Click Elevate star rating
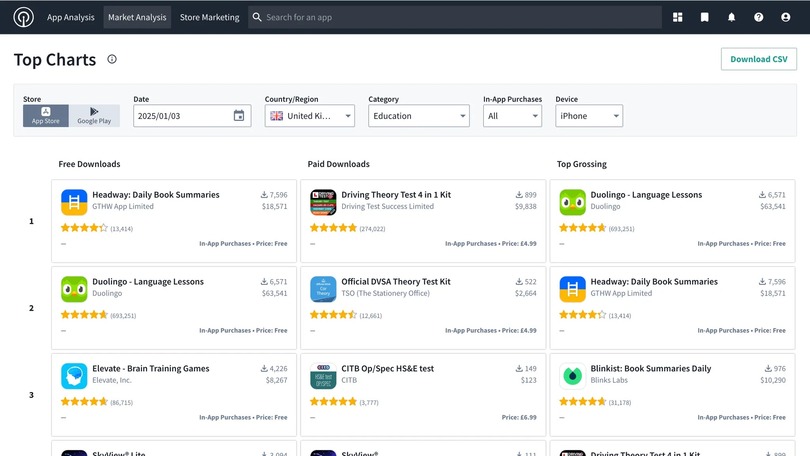The height and width of the screenshot is (456, 810). click(84, 402)
